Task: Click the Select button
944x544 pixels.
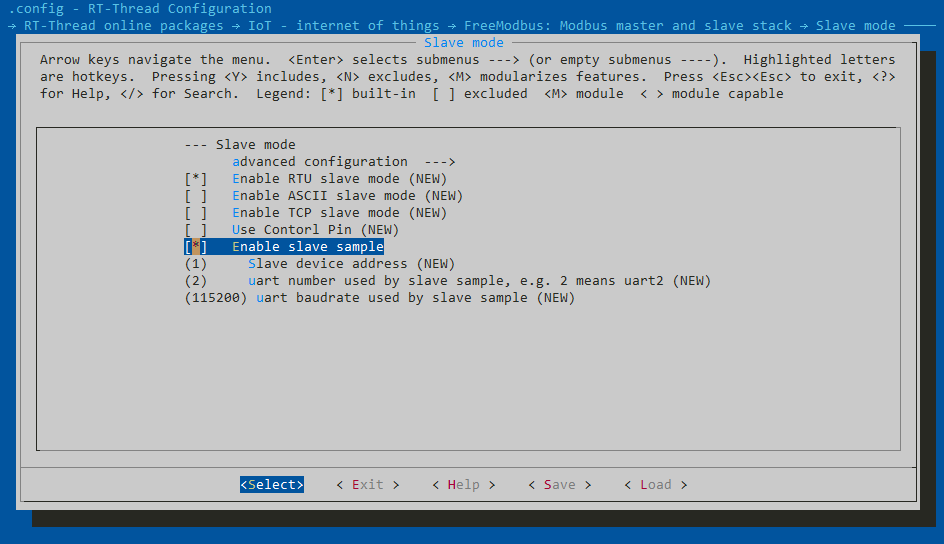Action: [272, 484]
